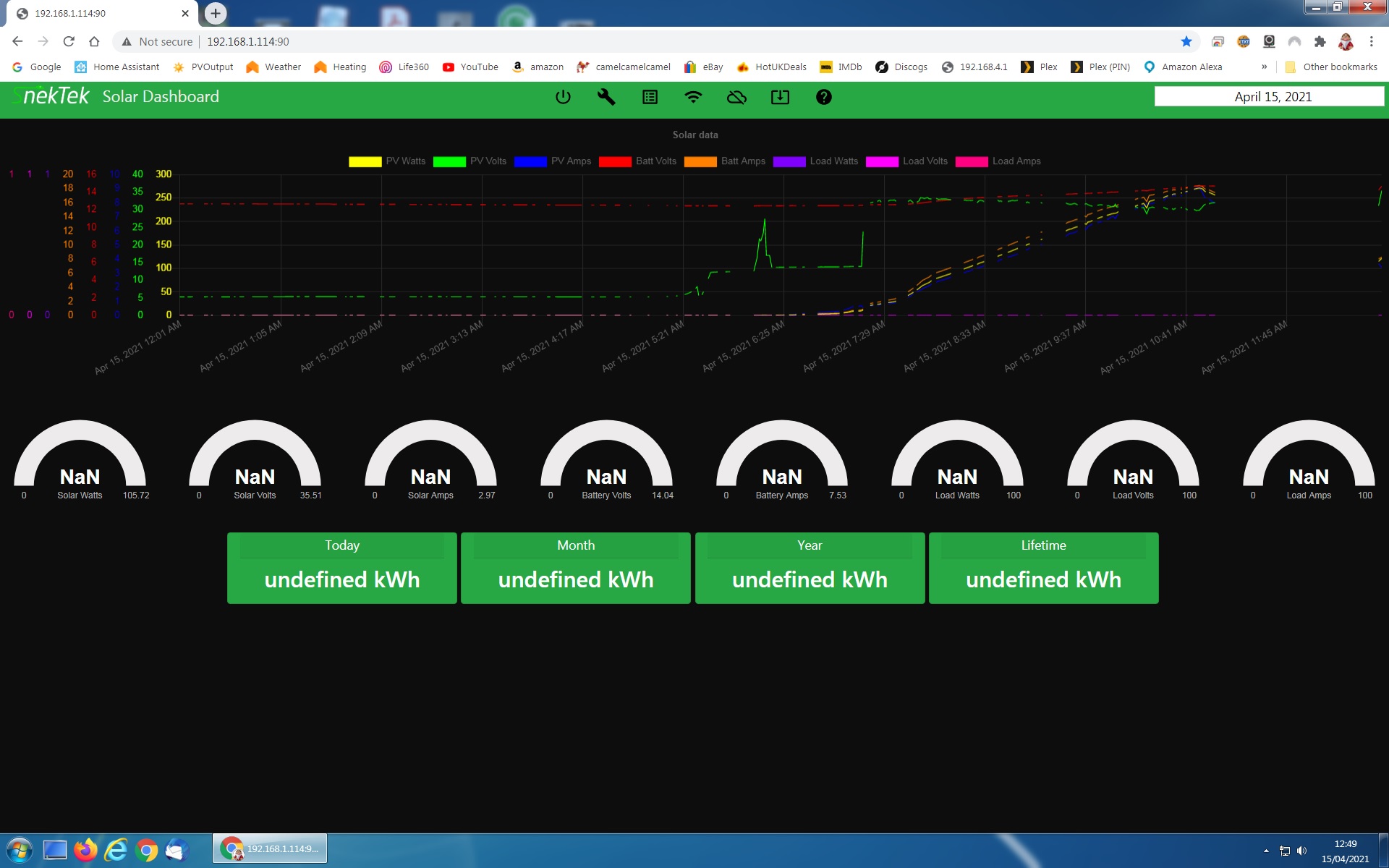Open the Home Assistant bookmark
Viewport: 1389px width, 868px height.
click(117, 67)
